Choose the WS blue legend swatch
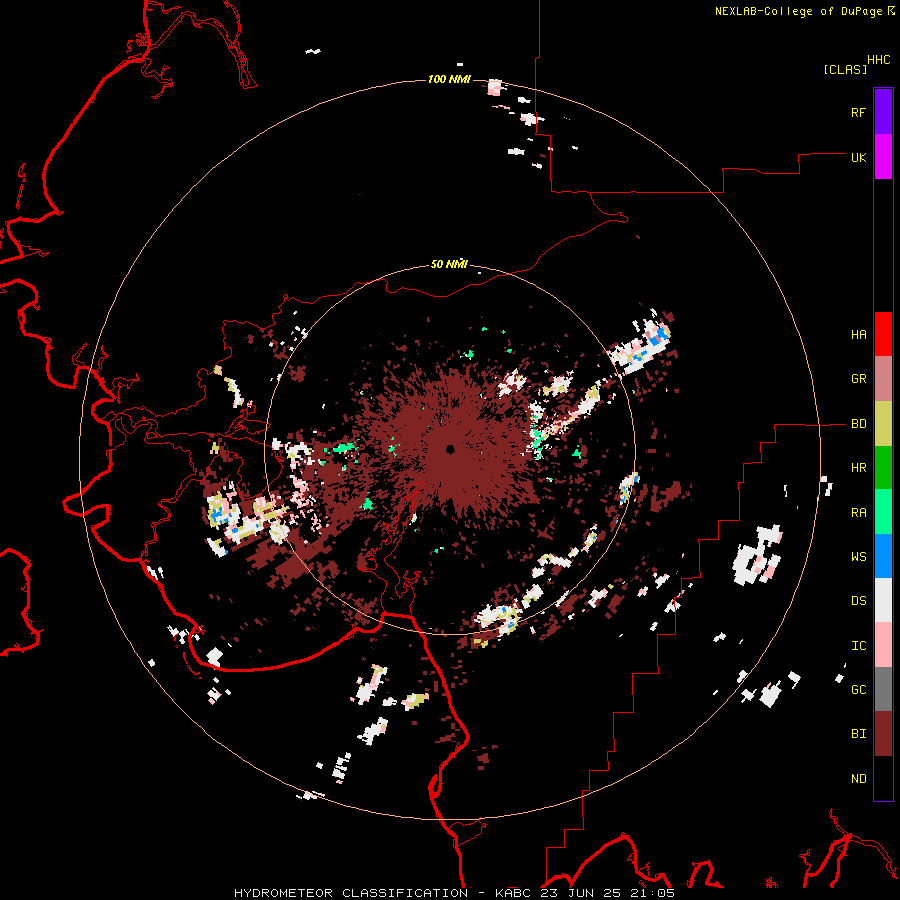Screen dimensions: 900x900 tap(883, 556)
